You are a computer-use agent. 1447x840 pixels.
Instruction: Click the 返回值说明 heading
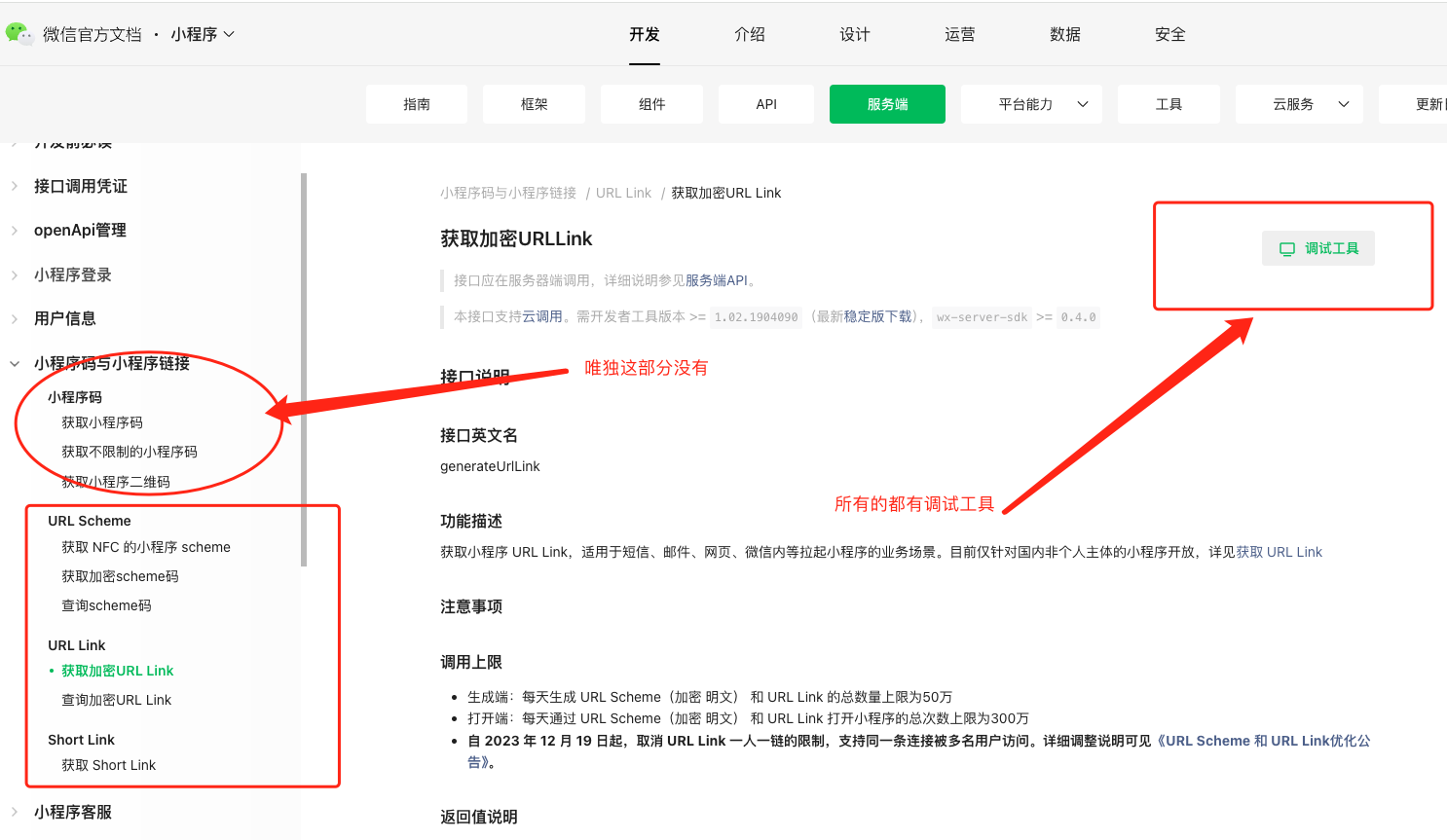479,817
